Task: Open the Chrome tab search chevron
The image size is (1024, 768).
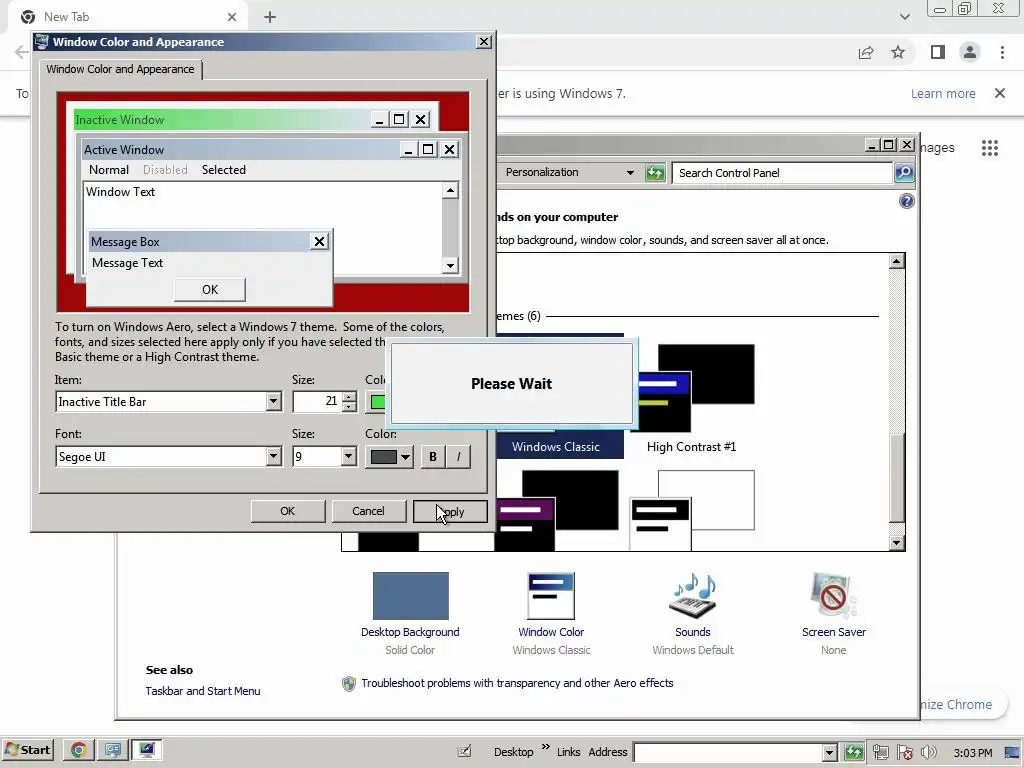Action: pos(904,17)
